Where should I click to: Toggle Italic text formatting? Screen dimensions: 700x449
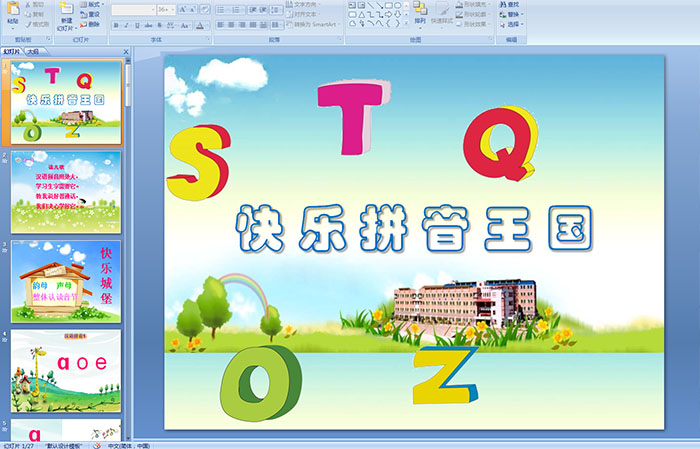[125, 24]
